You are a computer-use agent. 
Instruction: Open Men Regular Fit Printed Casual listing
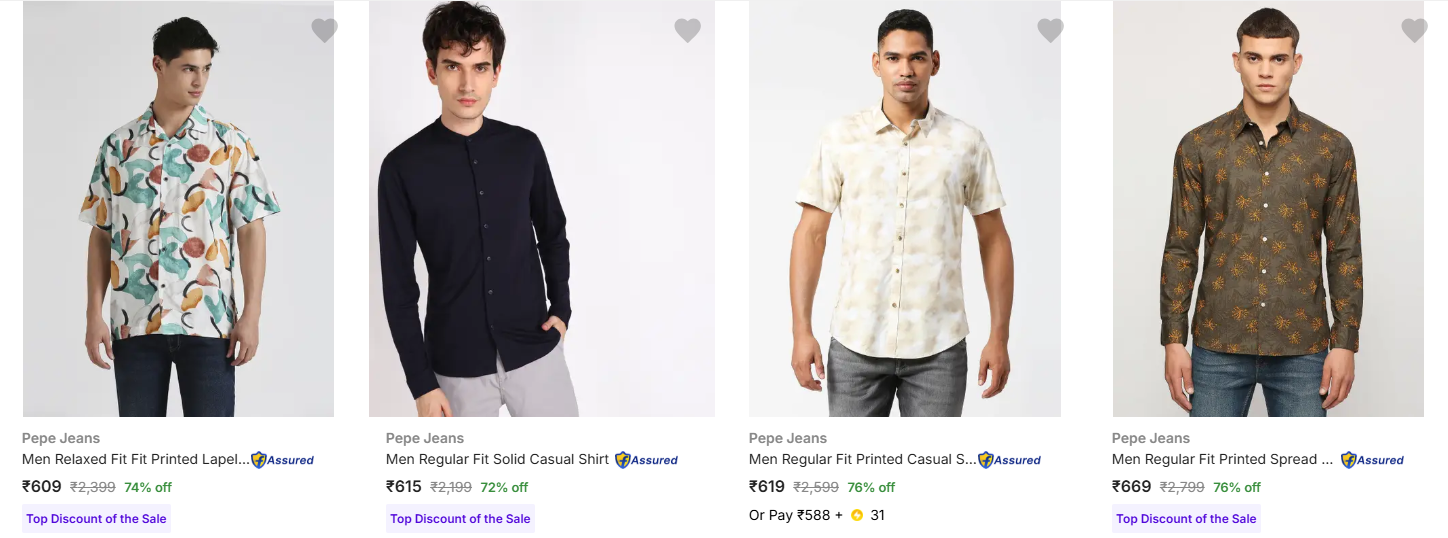pyautogui.click(x=861, y=460)
